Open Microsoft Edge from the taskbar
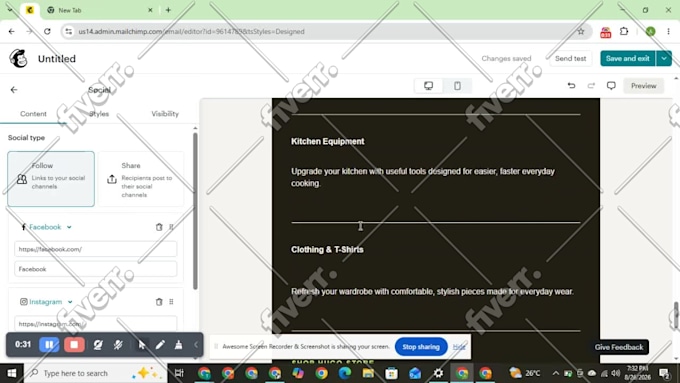Viewport: 680px width, 383px height. (x=345, y=373)
